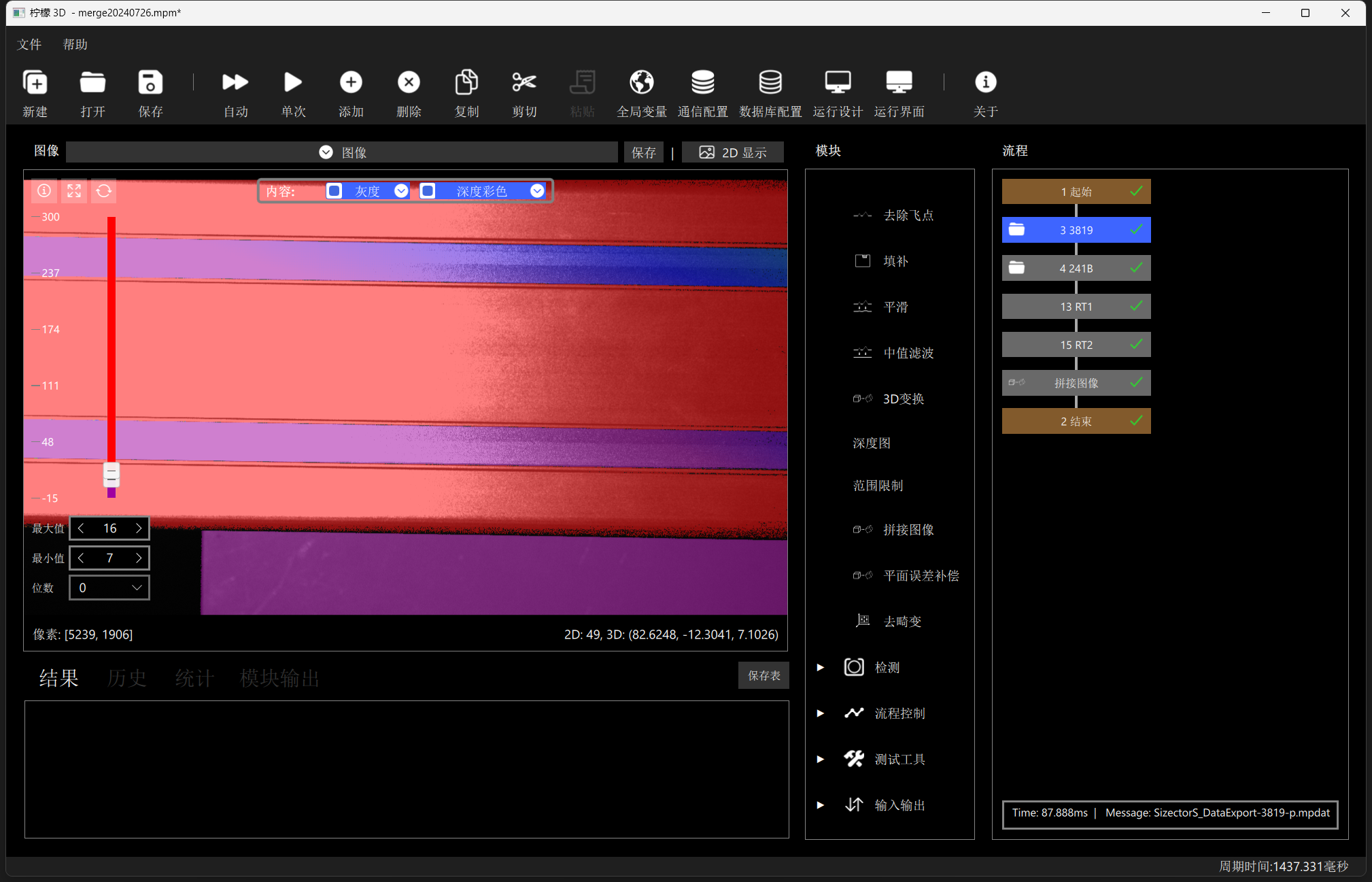This screenshot has width=1372, height=882.
Task: Start 自动 (auto) run mode
Action: [235, 82]
